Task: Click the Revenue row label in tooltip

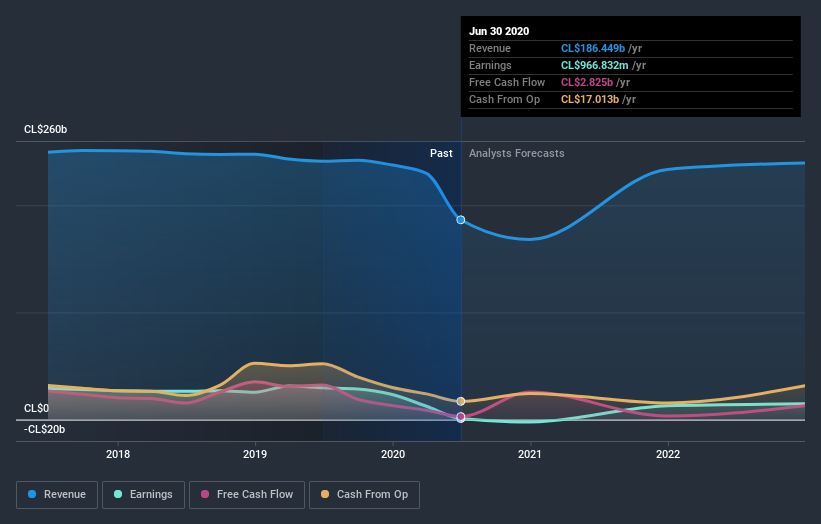Action: 490,48
